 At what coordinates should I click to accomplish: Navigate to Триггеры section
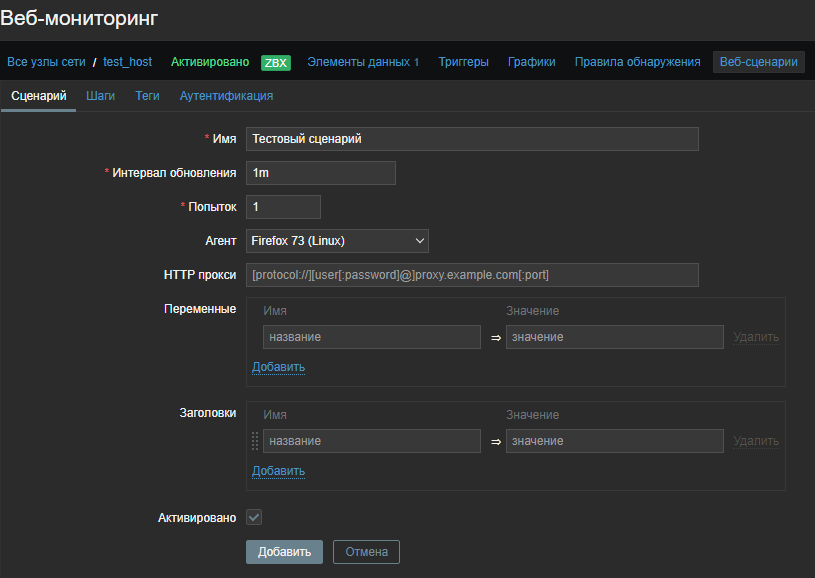(463, 62)
